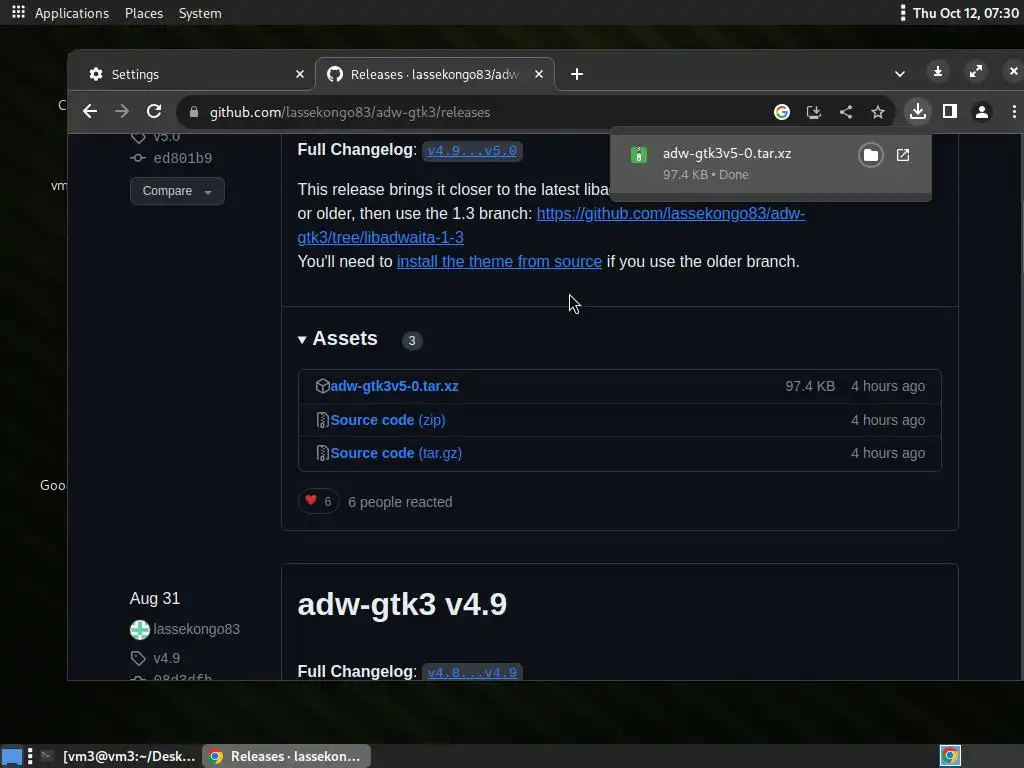Viewport: 1024px width, 768px height.
Task: Bookmark this page with the star icon
Action: pyautogui.click(x=878, y=112)
